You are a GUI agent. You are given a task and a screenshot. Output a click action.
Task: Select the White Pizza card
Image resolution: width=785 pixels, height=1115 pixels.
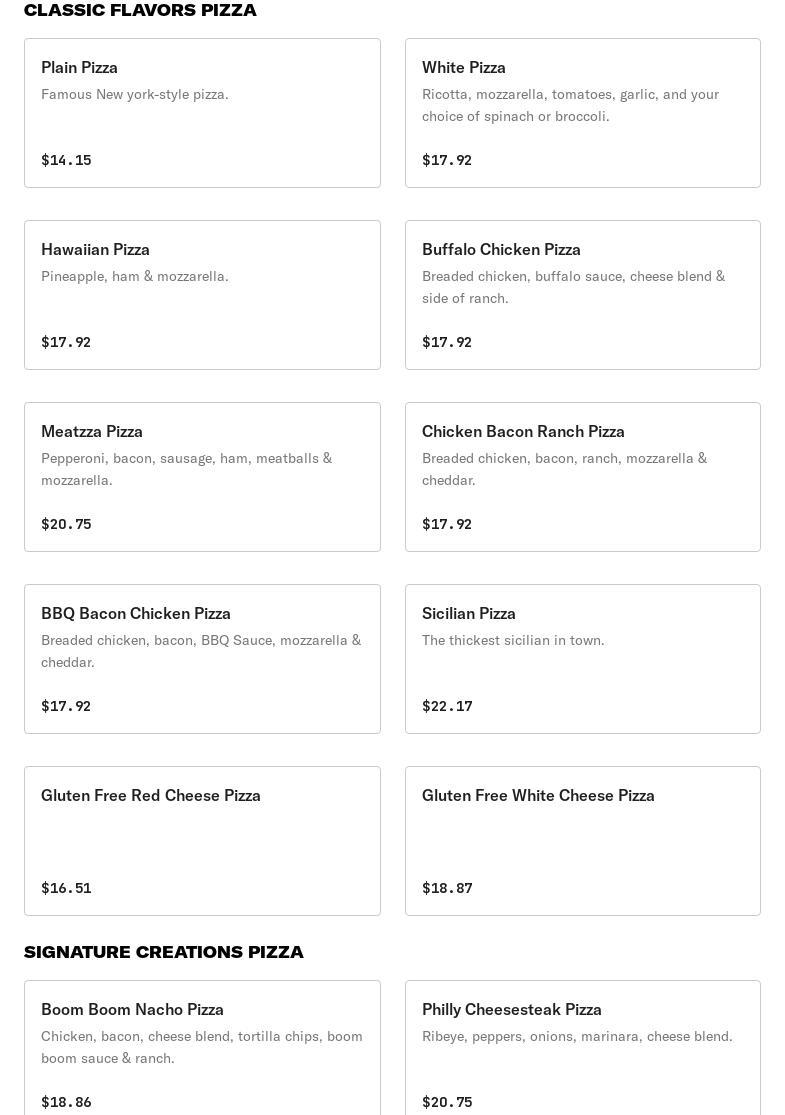click(x=582, y=113)
